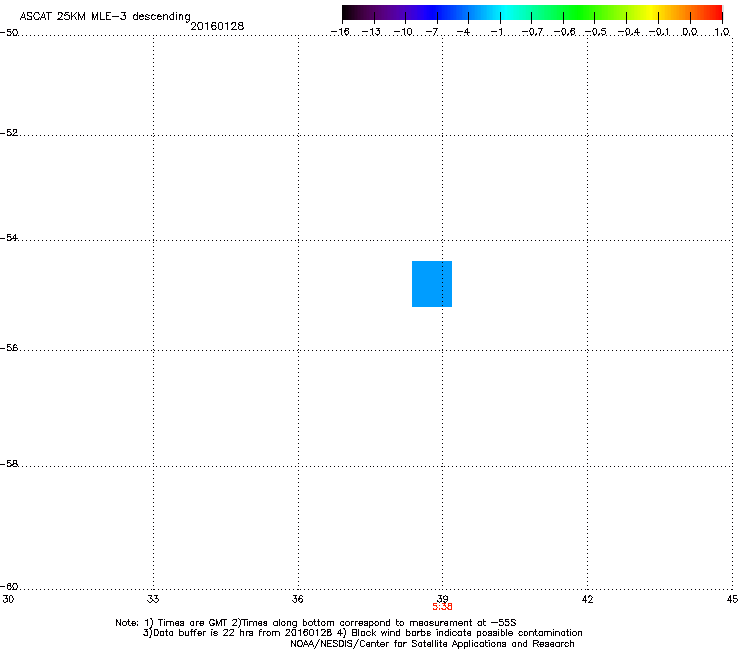Click the -58 latitude axis label
740x650 pixels.
tap(9, 464)
